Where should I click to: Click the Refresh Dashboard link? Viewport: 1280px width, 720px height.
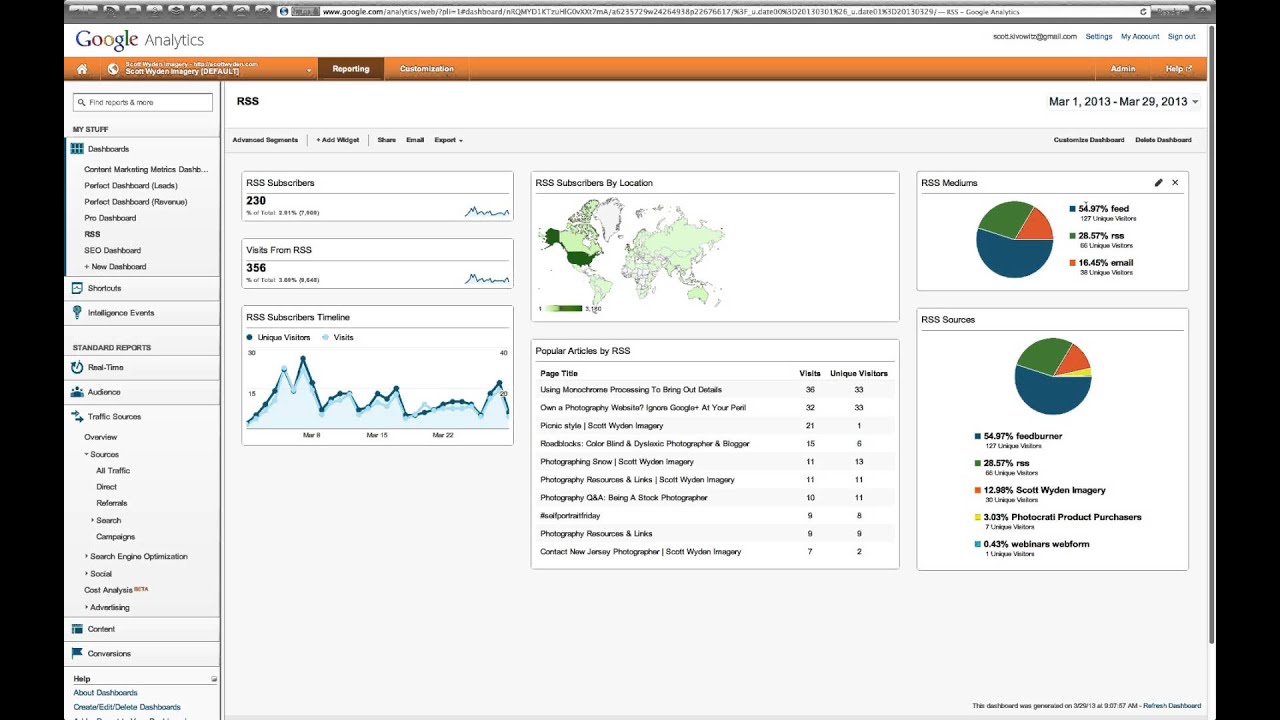tap(1172, 706)
